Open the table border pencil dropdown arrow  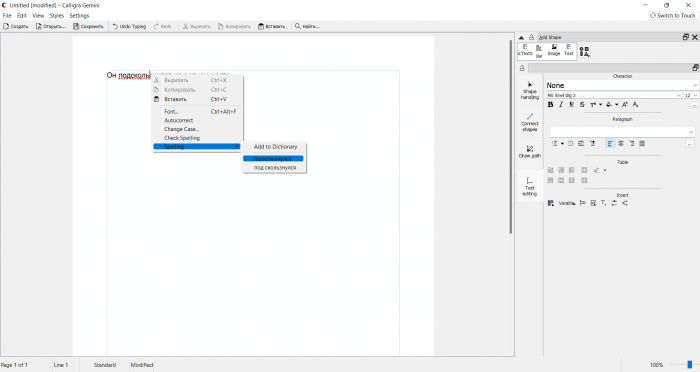tap(605, 170)
